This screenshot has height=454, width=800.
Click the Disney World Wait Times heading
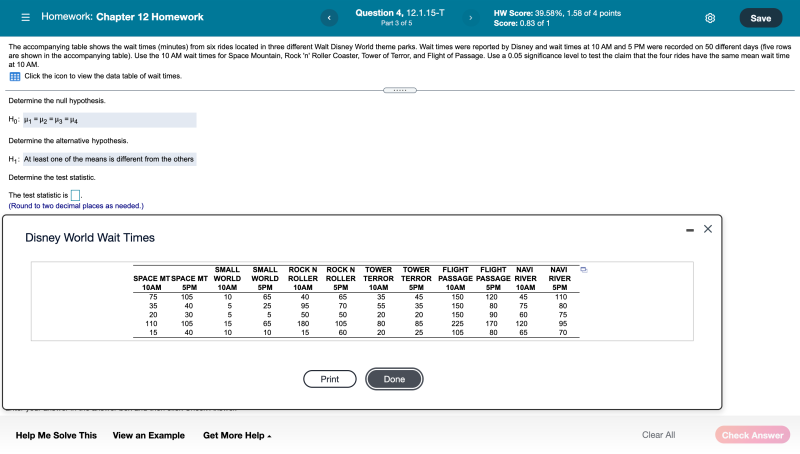90,238
